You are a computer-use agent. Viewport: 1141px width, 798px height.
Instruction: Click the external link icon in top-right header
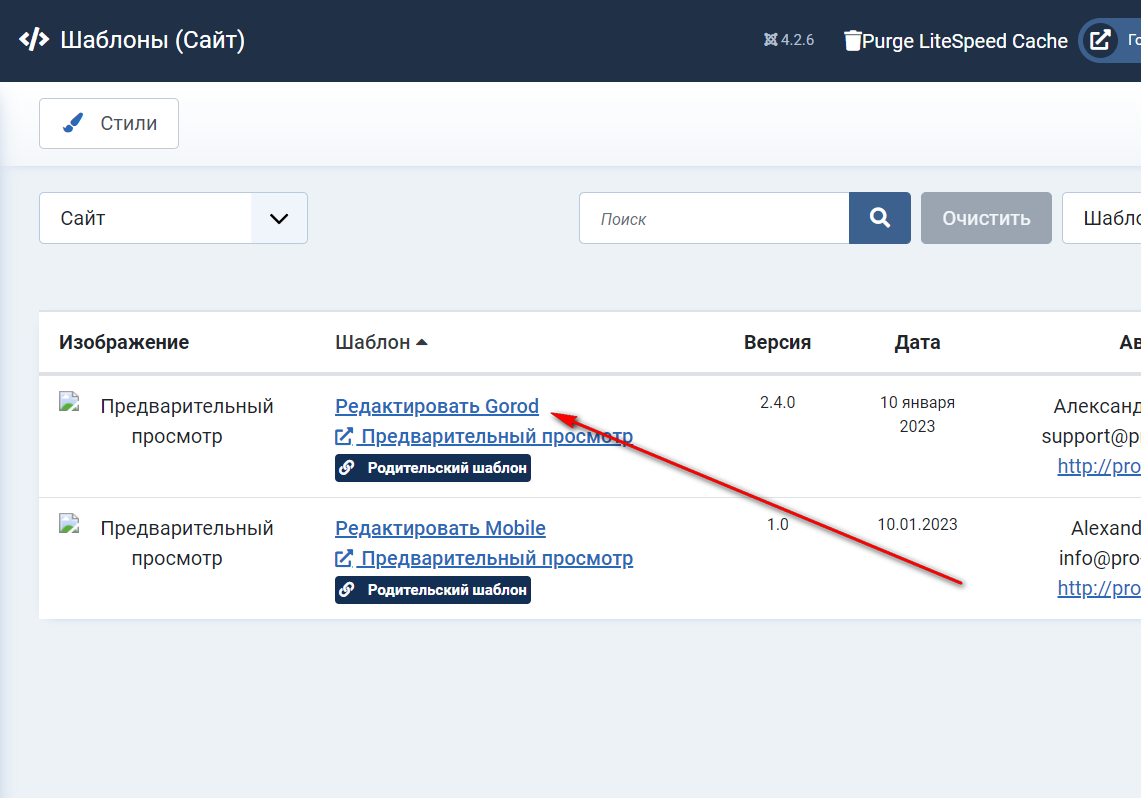tap(1100, 41)
